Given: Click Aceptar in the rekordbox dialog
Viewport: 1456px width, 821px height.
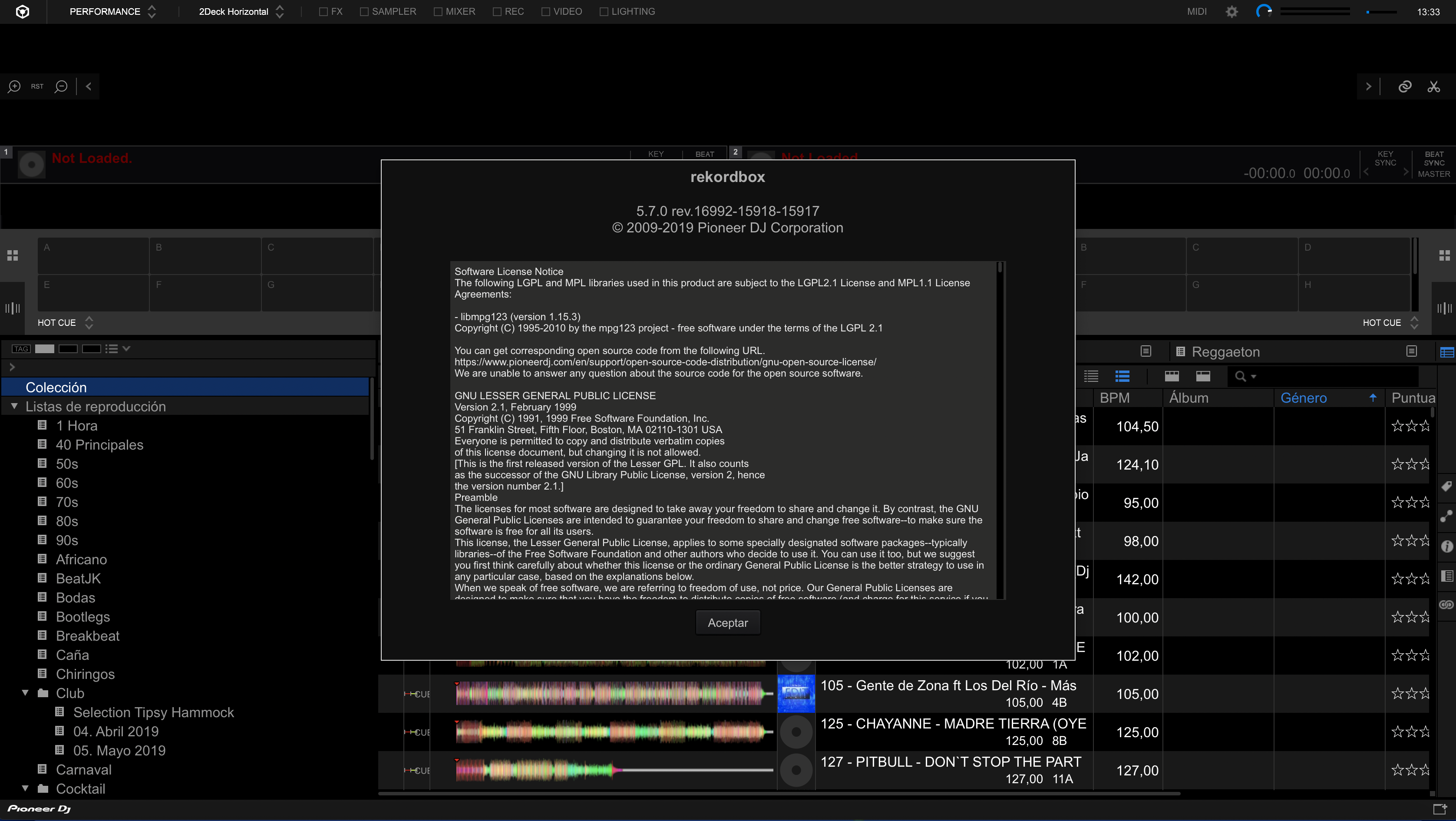Looking at the screenshot, I should tap(727, 622).
